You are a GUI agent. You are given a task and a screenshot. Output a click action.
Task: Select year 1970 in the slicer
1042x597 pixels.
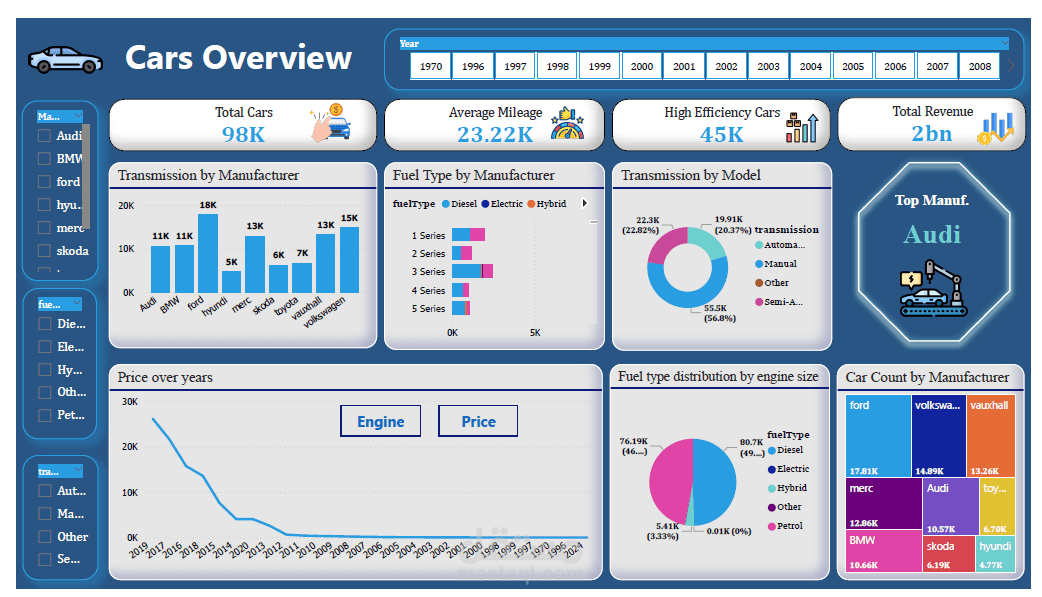click(x=431, y=66)
